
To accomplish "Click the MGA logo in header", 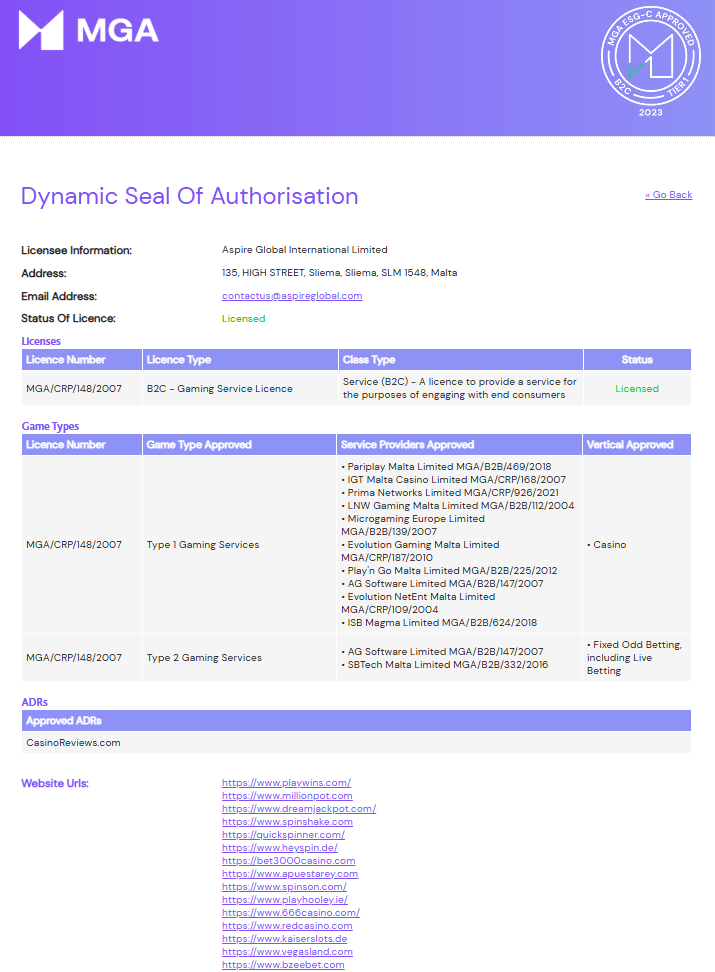I will (89, 30).
